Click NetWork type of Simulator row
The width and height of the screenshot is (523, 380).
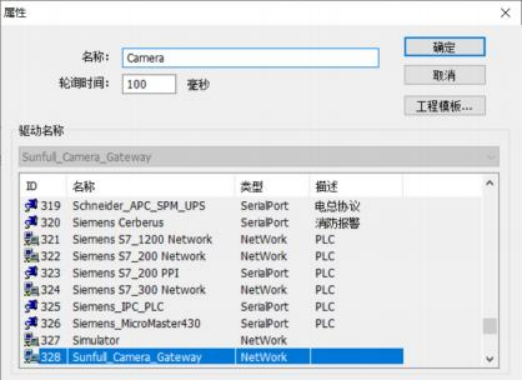264,340
